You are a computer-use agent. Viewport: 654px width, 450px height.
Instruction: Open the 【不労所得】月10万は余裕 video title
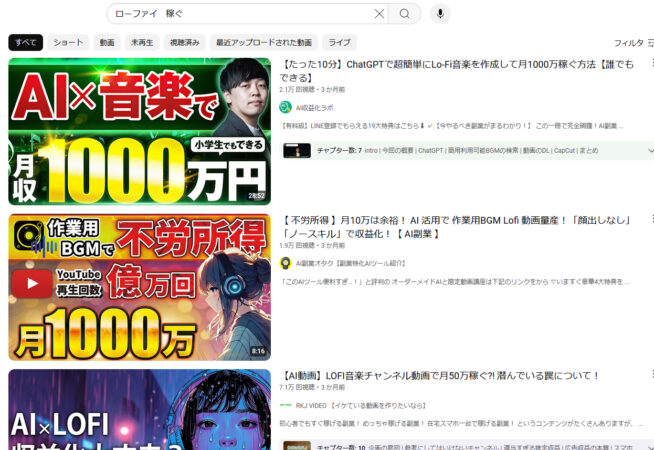[455, 227]
